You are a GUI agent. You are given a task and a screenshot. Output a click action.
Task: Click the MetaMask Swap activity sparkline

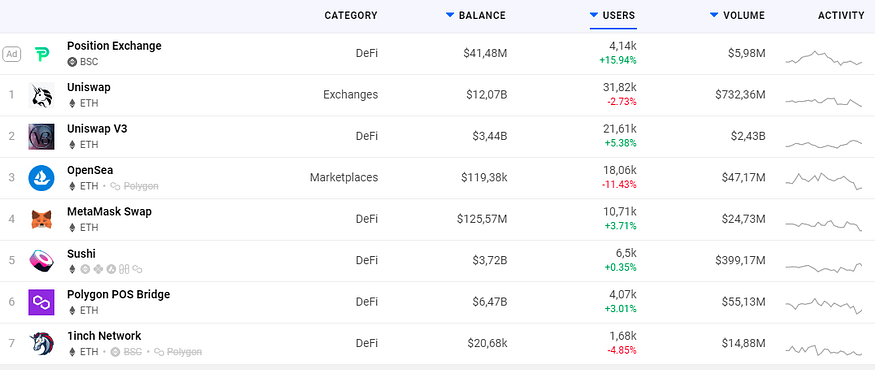[824, 225]
